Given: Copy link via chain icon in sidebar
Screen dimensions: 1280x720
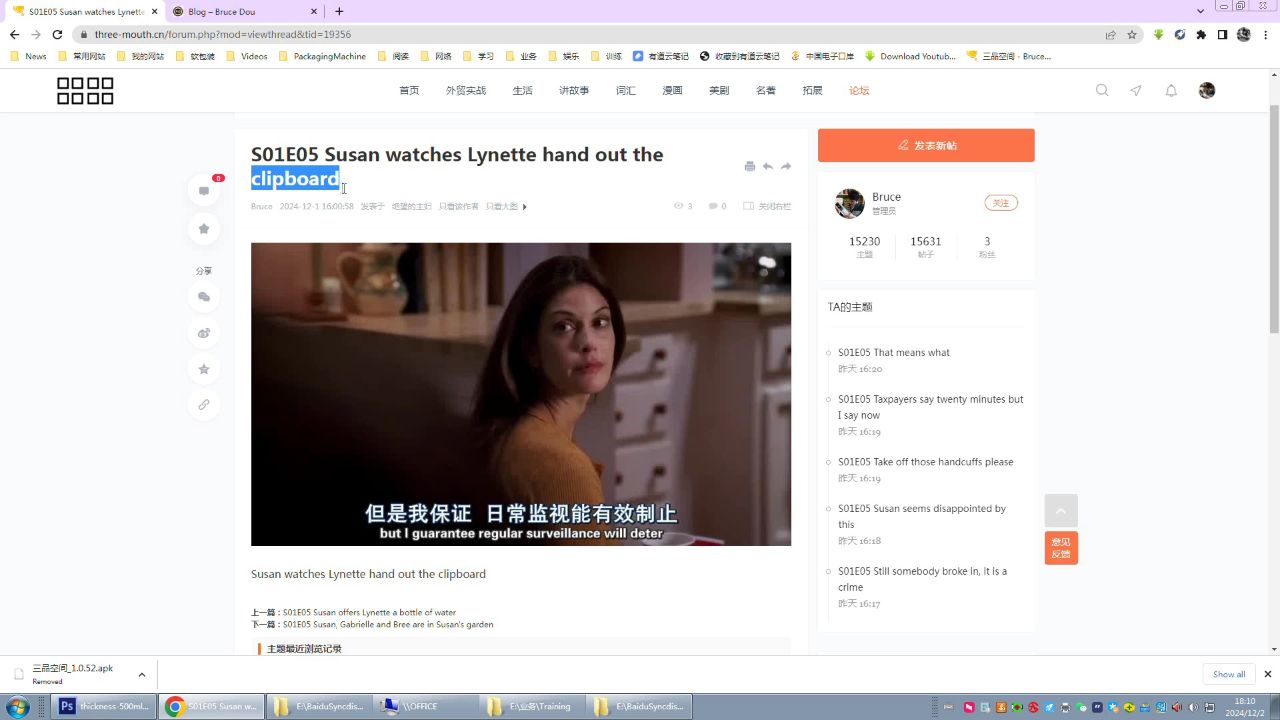Looking at the screenshot, I should point(204,405).
